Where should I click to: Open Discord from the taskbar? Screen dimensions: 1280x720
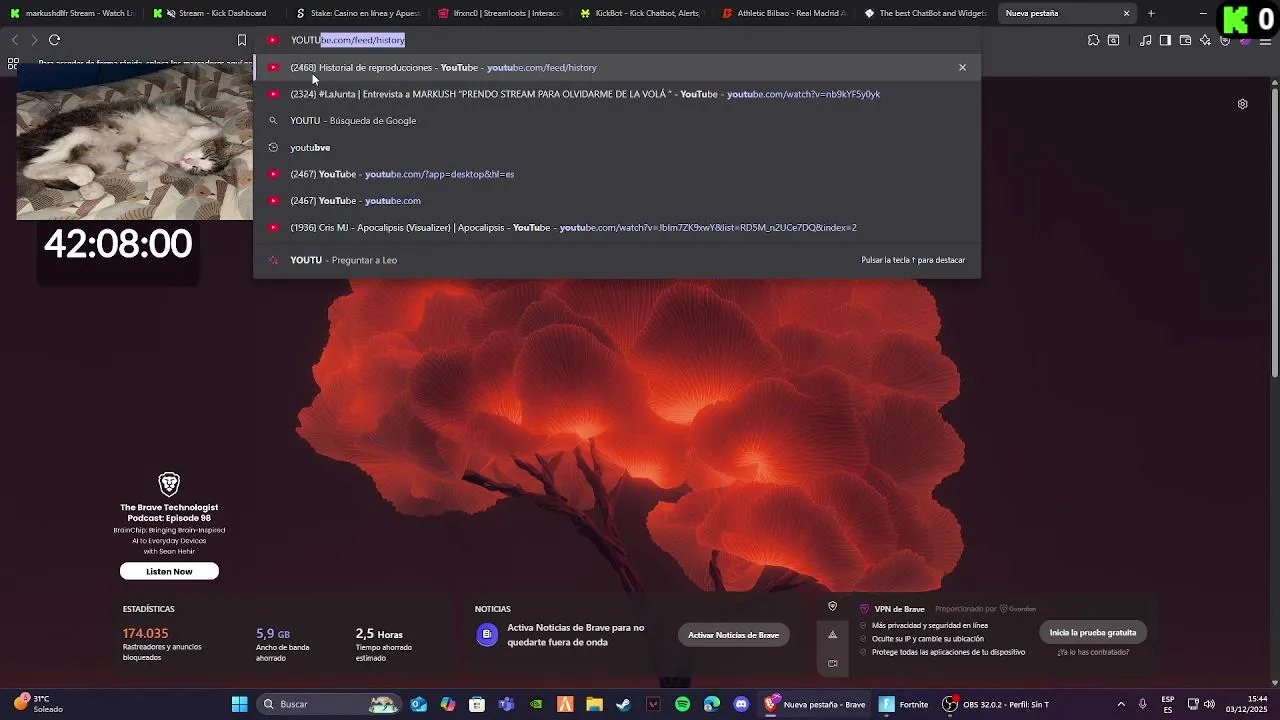pyautogui.click(x=741, y=704)
